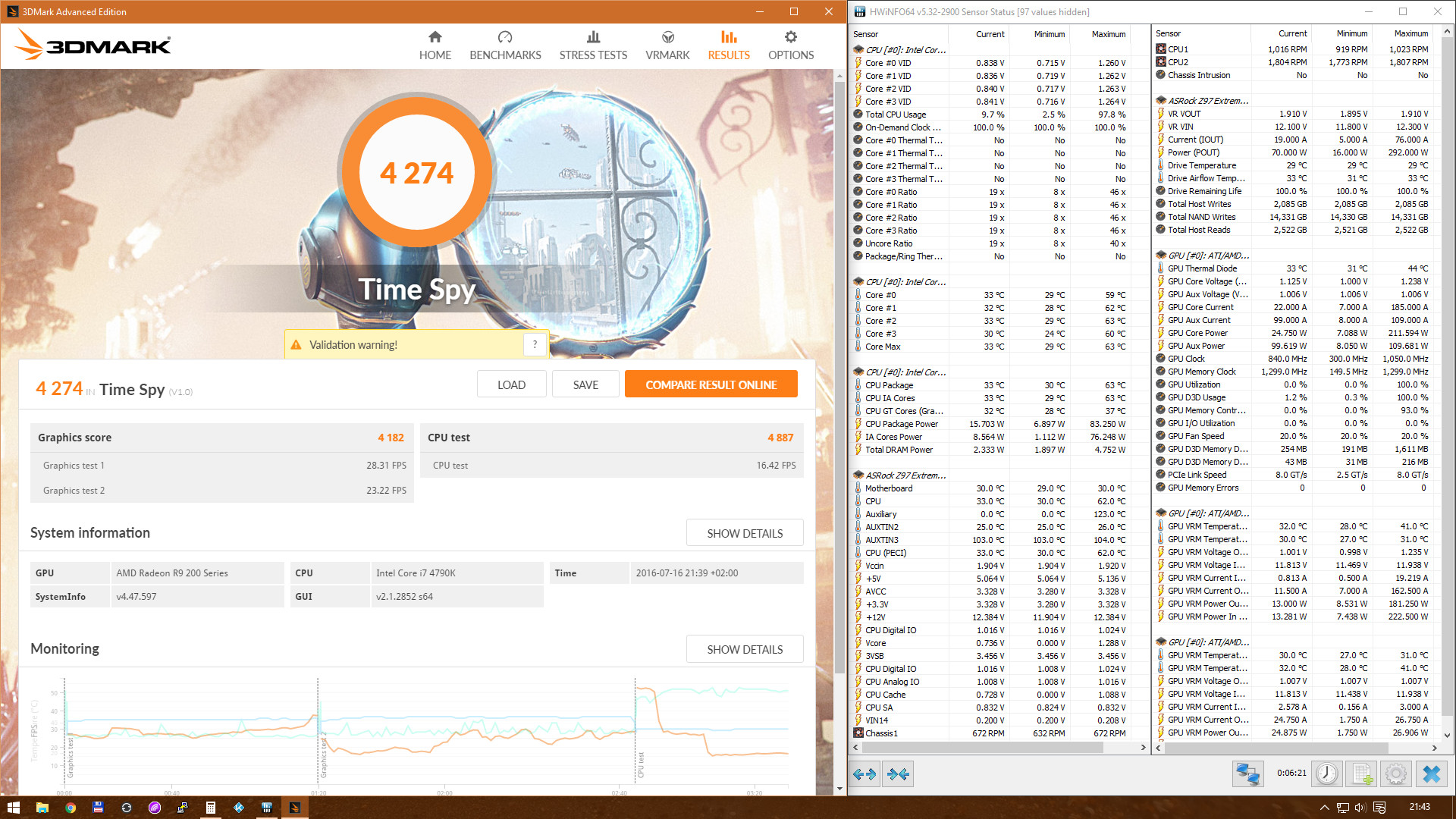Open the validation warning help question mark

coord(535,344)
